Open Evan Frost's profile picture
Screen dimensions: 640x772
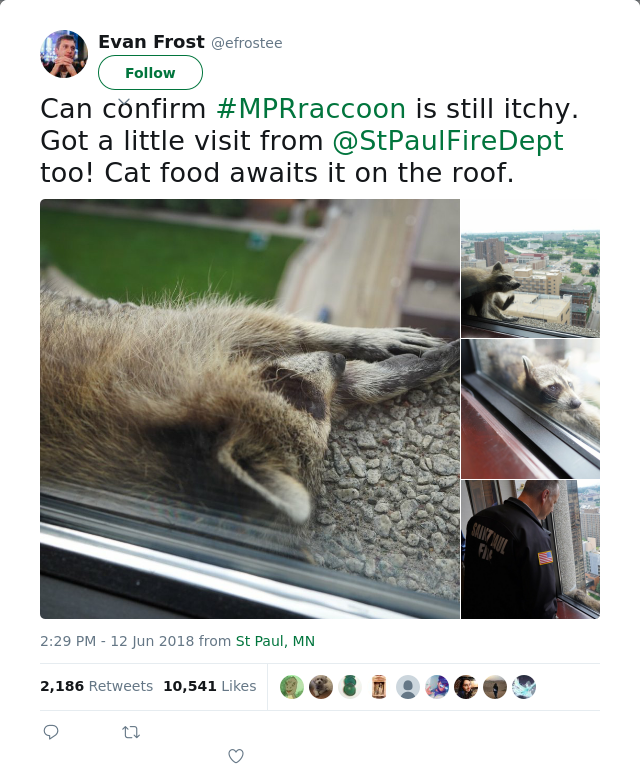(64, 54)
